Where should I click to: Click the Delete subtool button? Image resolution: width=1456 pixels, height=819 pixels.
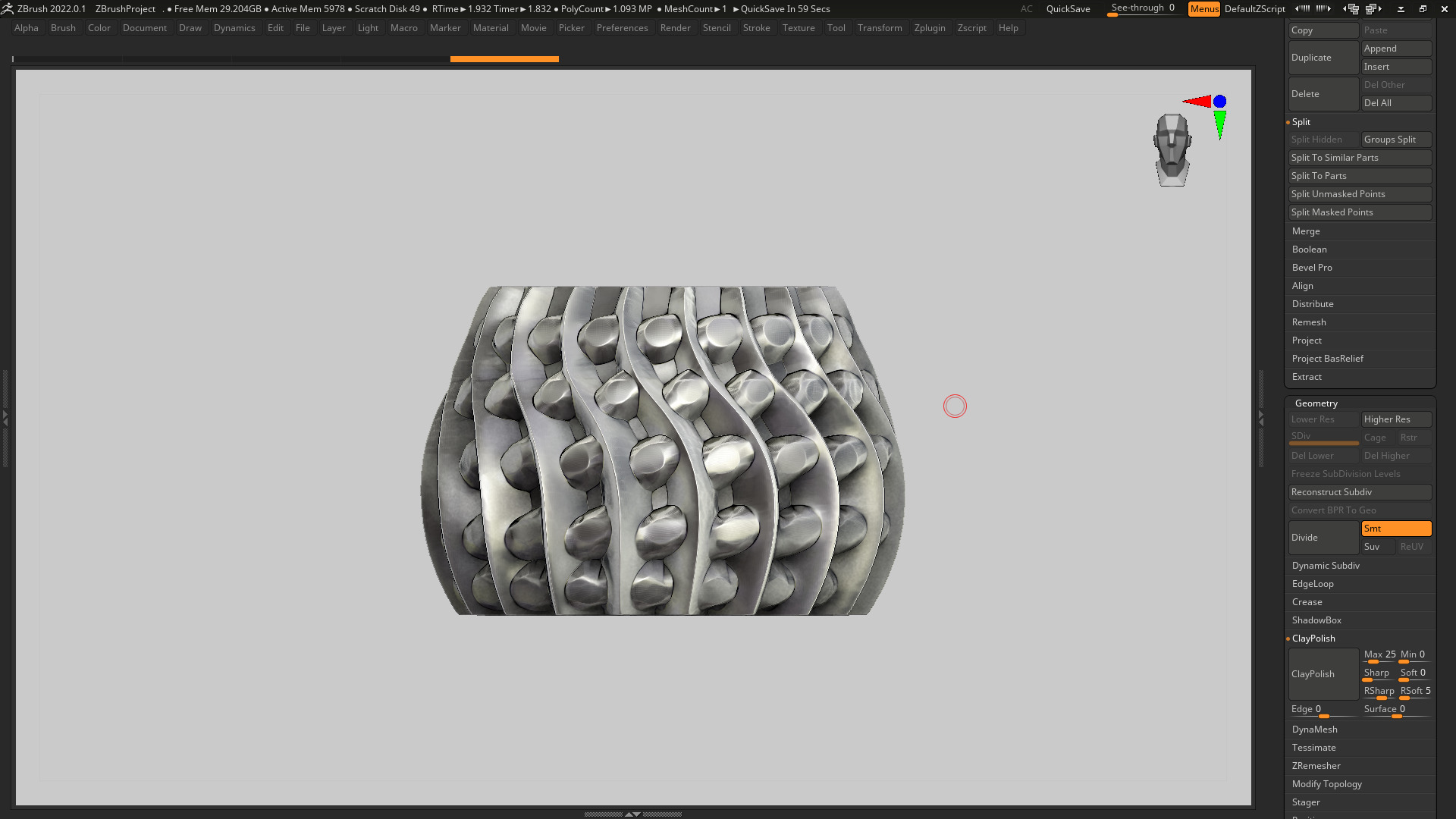click(x=1324, y=94)
